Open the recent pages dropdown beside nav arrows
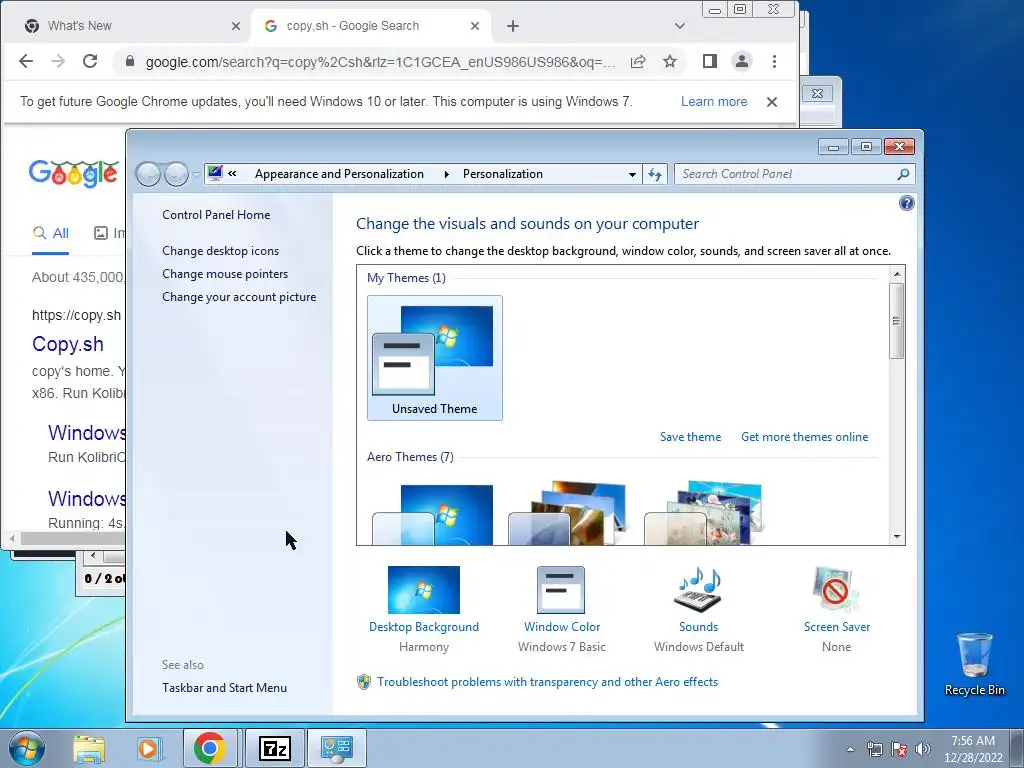This screenshot has height=768, width=1024. tap(195, 174)
